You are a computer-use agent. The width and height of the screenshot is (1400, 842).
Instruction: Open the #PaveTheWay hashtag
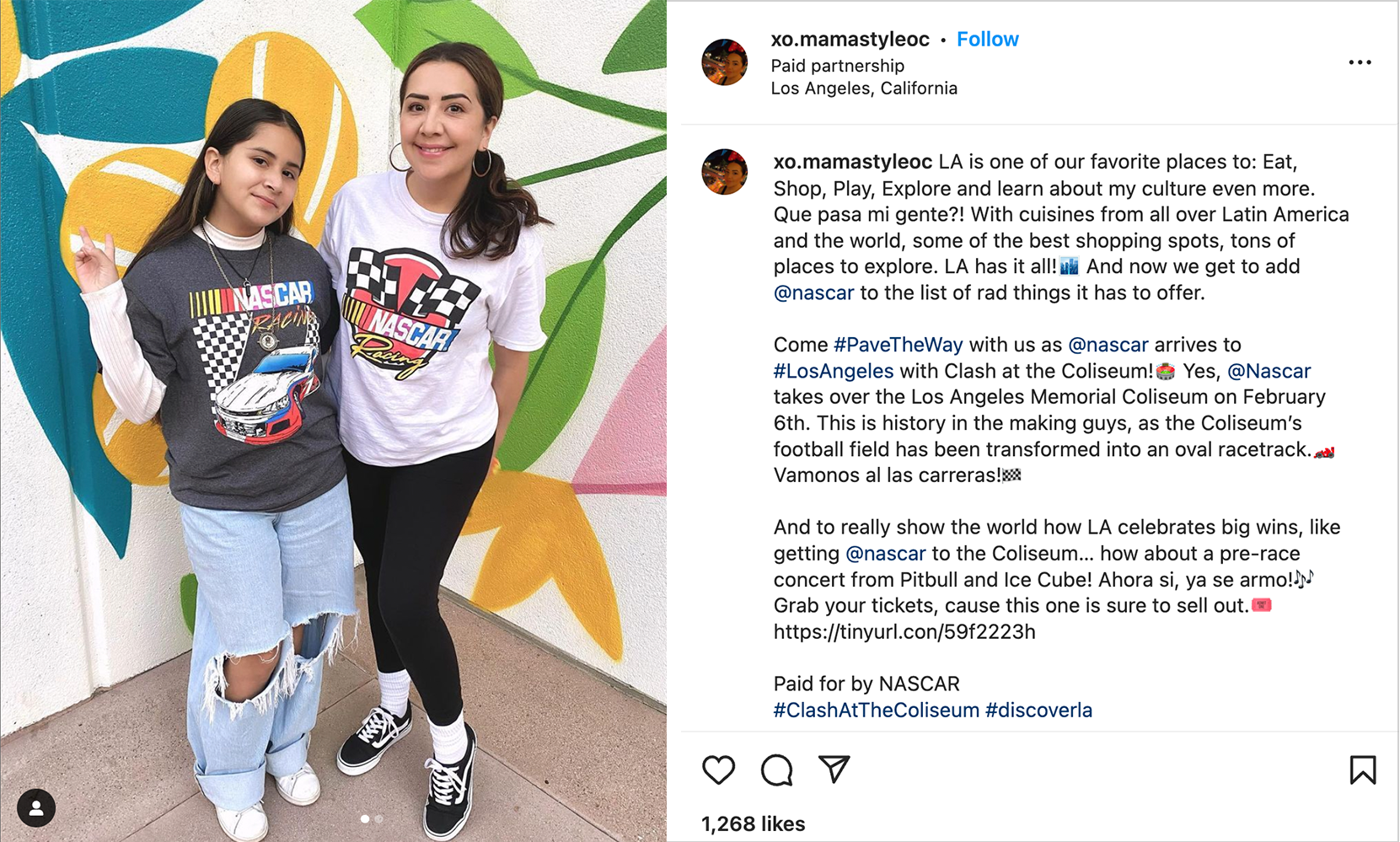pos(898,345)
